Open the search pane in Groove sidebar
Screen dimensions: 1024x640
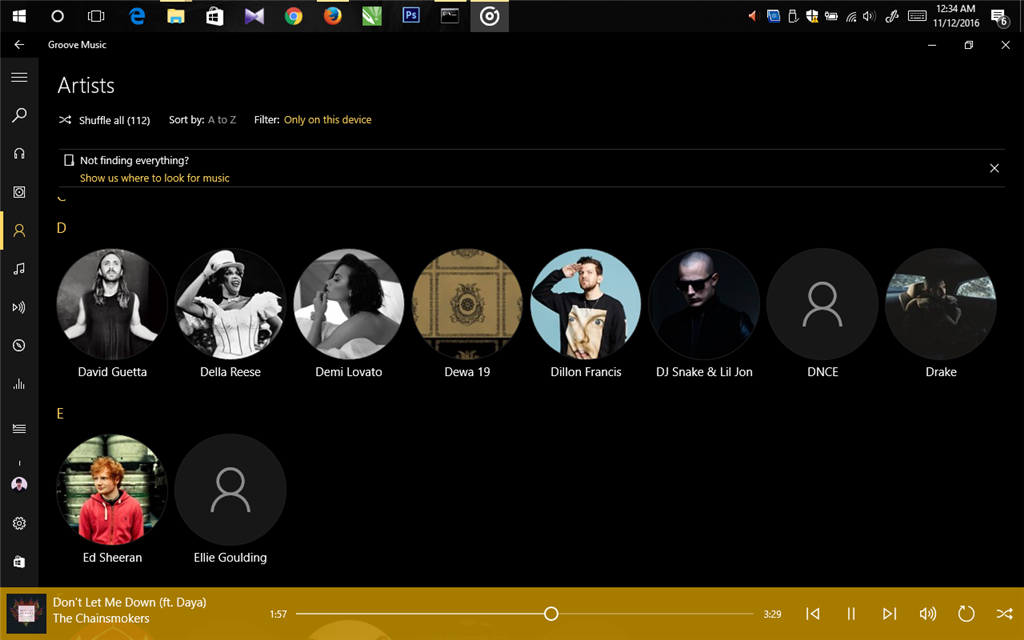coord(19,116)
